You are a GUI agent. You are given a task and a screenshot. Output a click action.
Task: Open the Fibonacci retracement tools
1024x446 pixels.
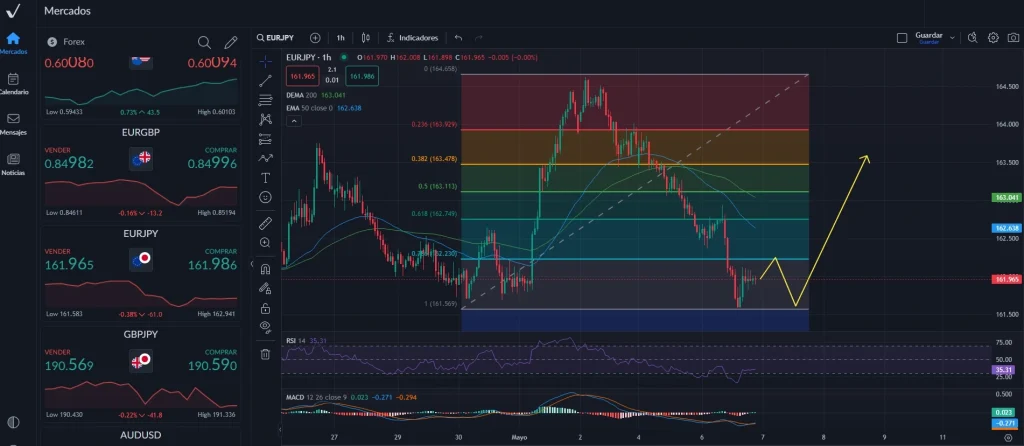(x=265, y=100)
